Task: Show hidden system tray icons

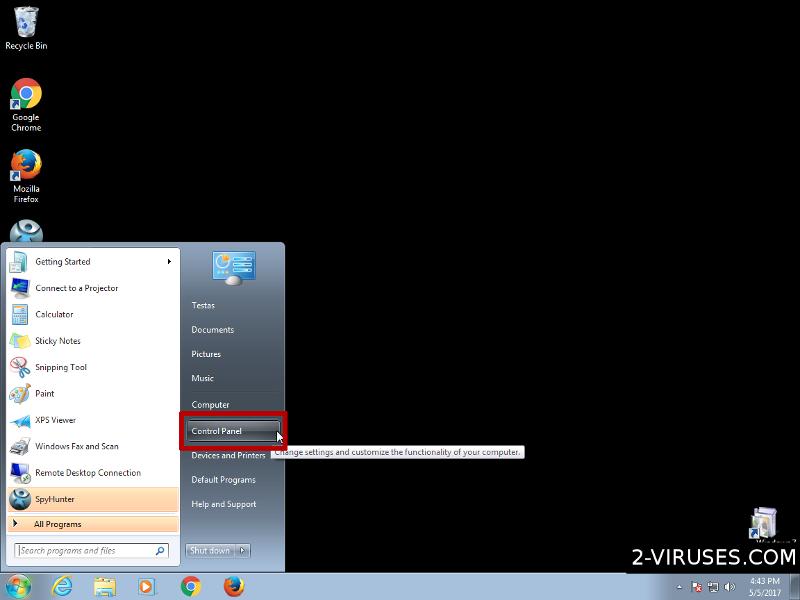Action: (x=680, y=587)
